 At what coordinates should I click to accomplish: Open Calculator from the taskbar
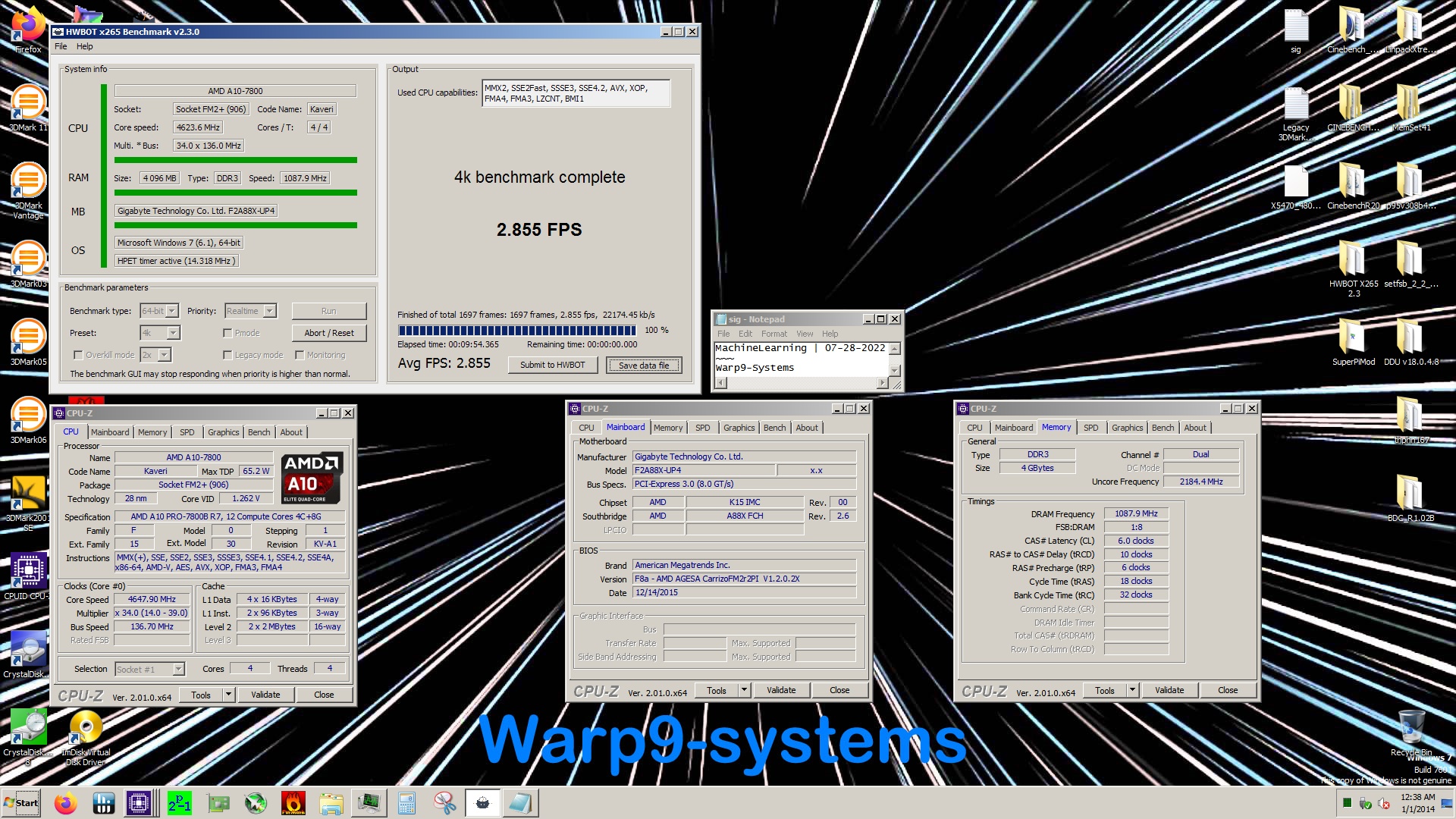(407, 803)
